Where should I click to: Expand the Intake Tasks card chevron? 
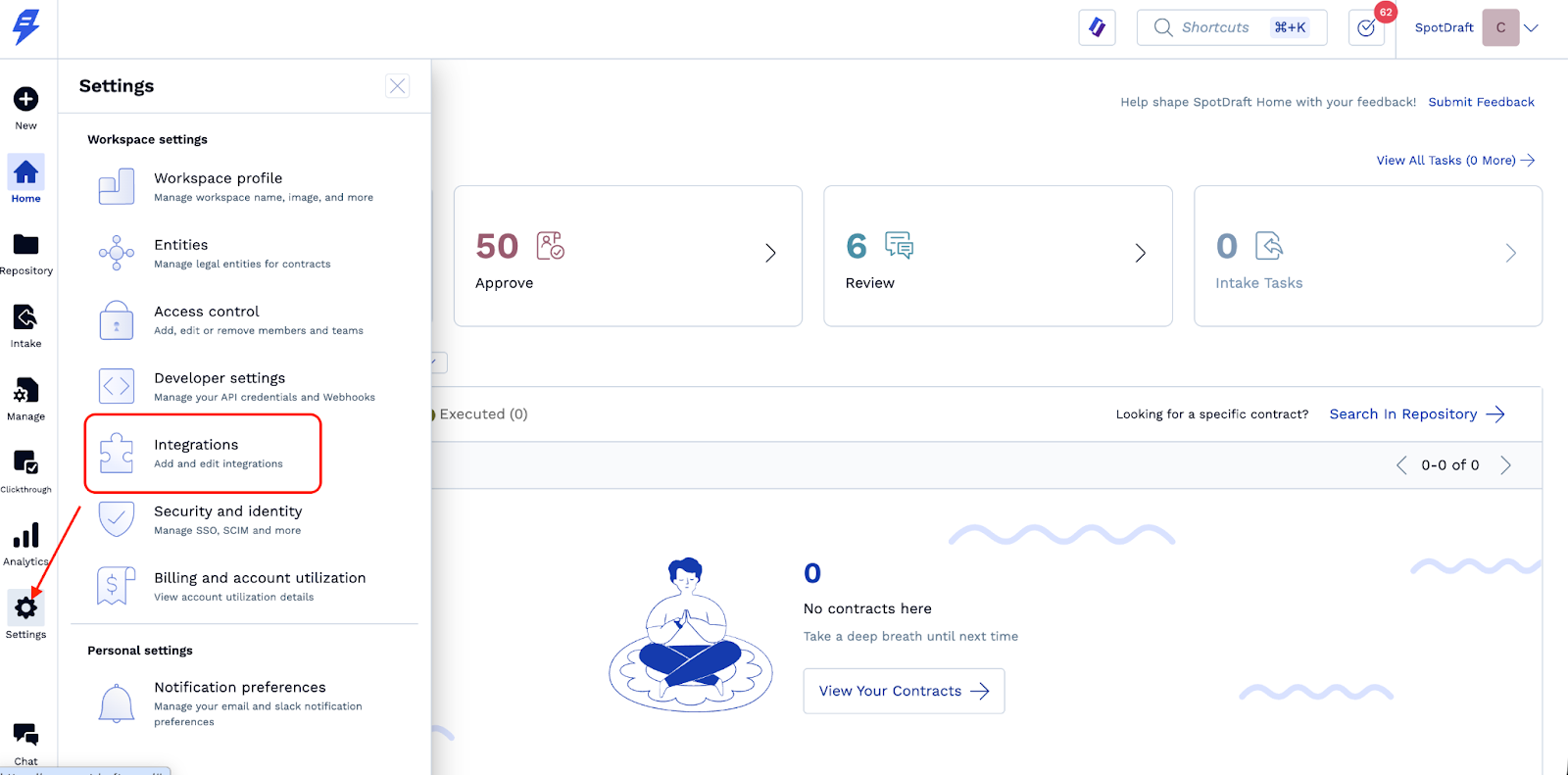[1511, 253]
